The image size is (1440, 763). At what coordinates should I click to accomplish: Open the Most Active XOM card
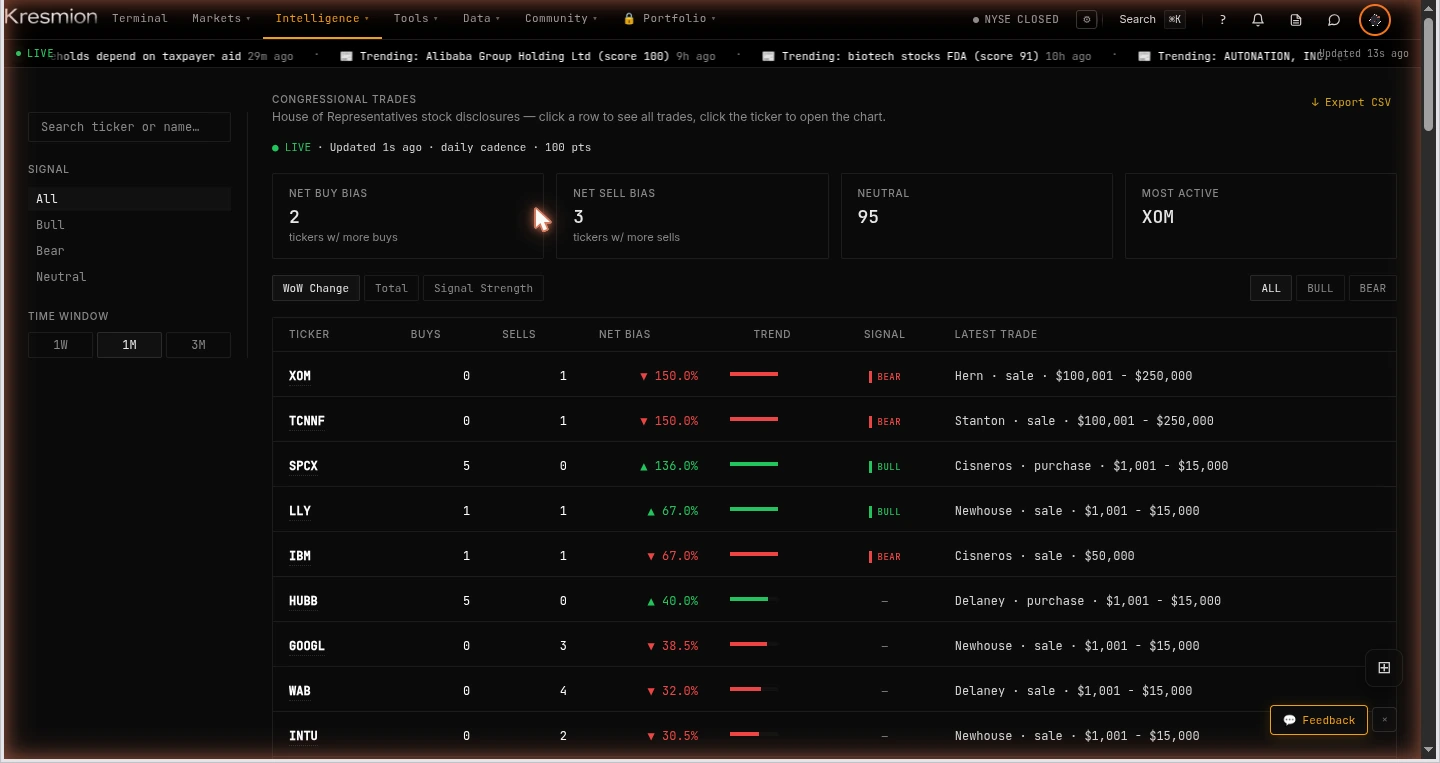pos(1261,216)
